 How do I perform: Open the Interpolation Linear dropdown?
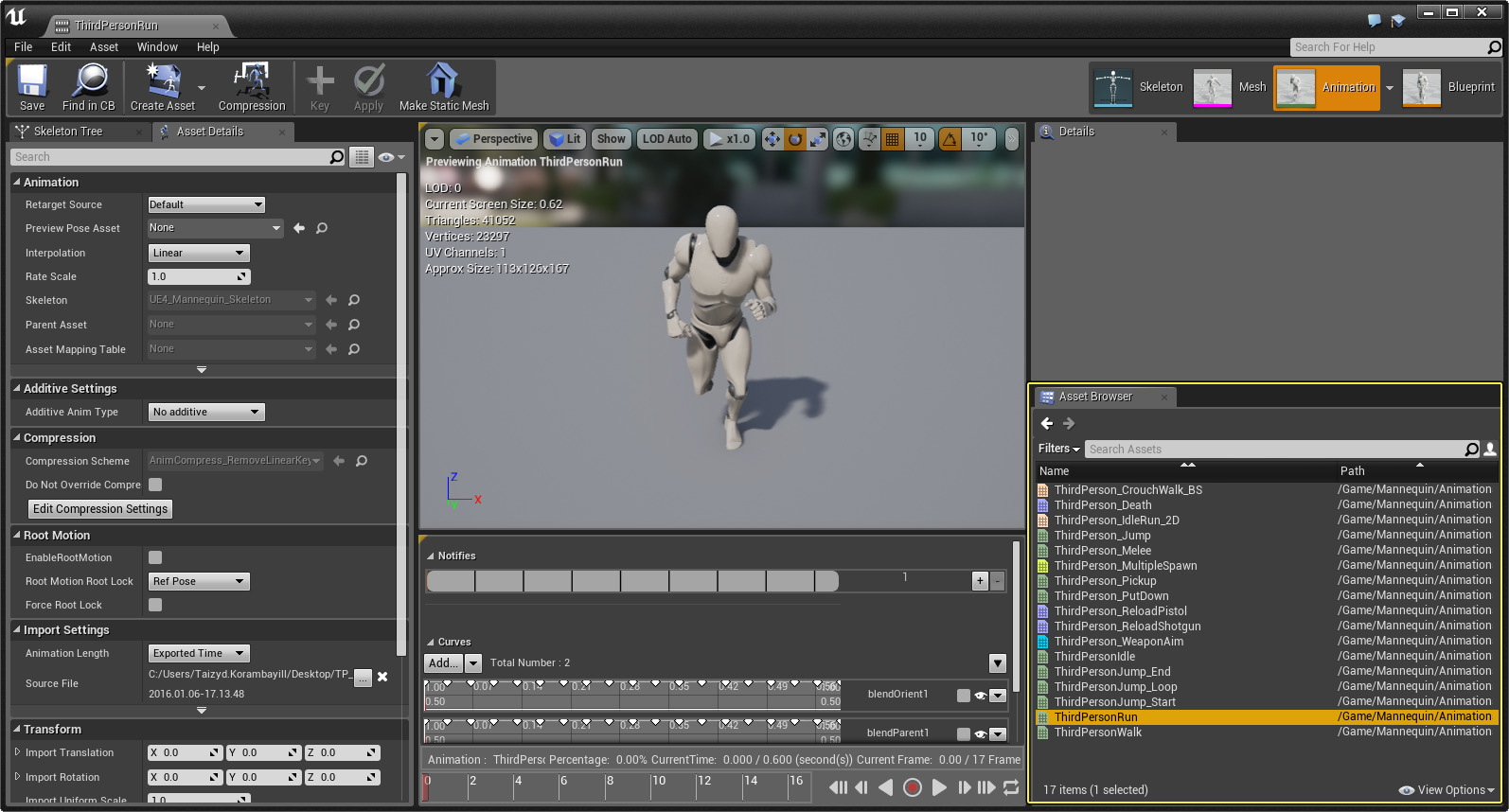pyautogui.click(x=199, y=253)
